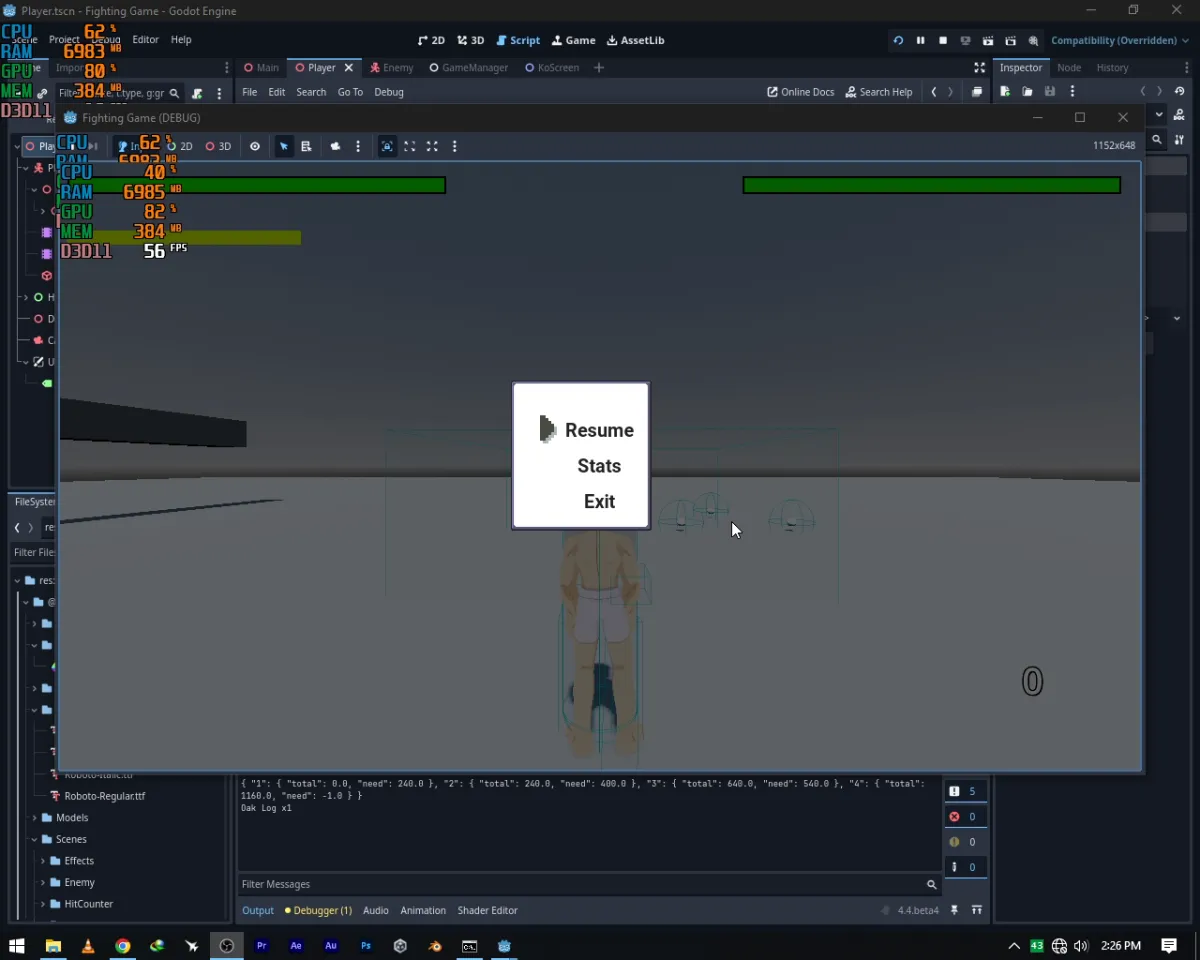The width and height of the screenshot is (1200, 960).
Task: Choose Exit in the pause menu
Action: pyautogui.click(x=599, y=502)
